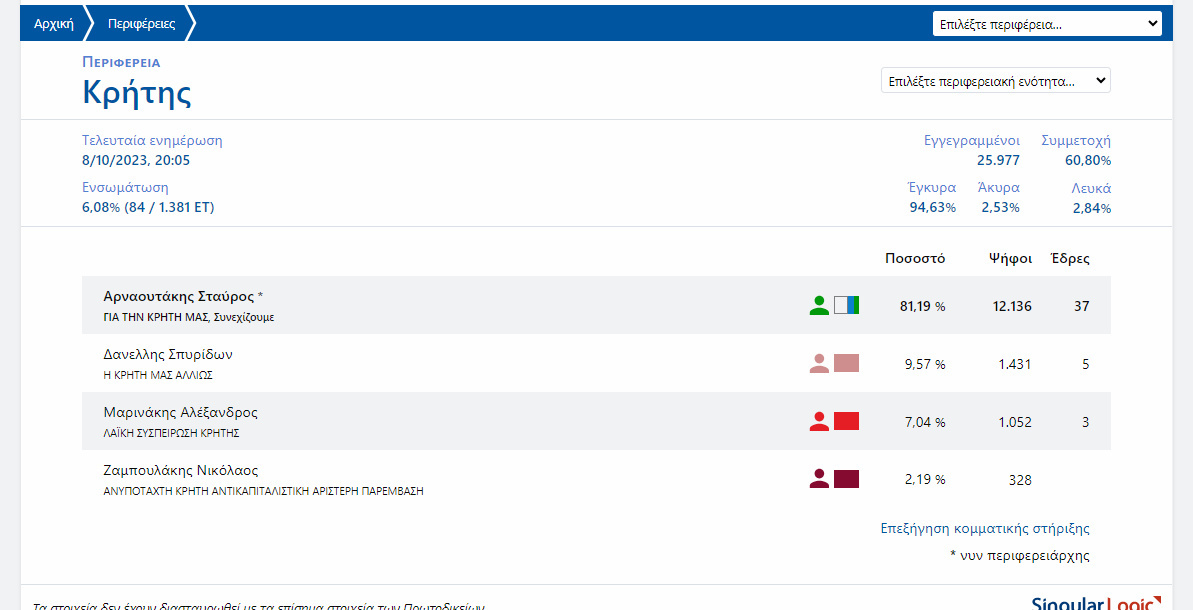The image size is (1193, 610).
Task: Click the green person icon for Αρναουτάκης
Action: pos(819,306)
